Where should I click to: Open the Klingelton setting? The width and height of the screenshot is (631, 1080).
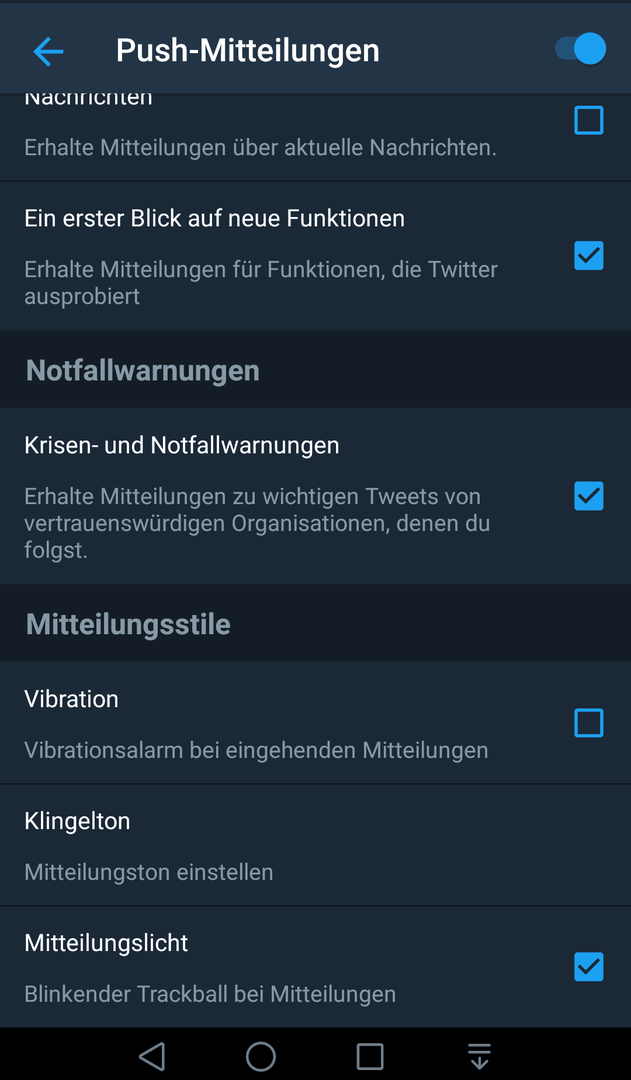pos(316,845)
